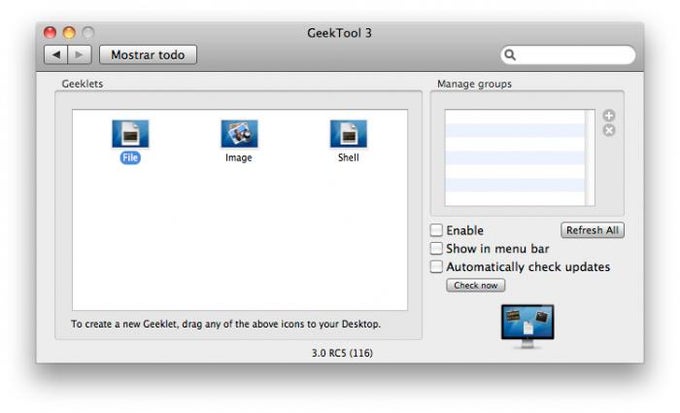Click the GeekTool 3 window title

click(340, 33)
